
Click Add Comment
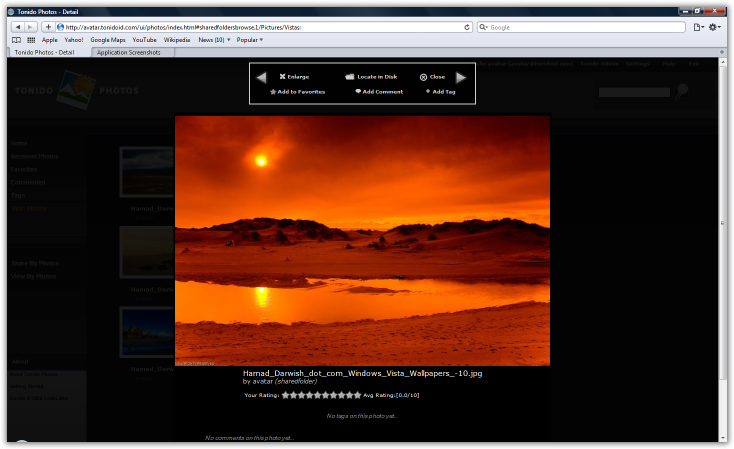click(x=379, y=92)
